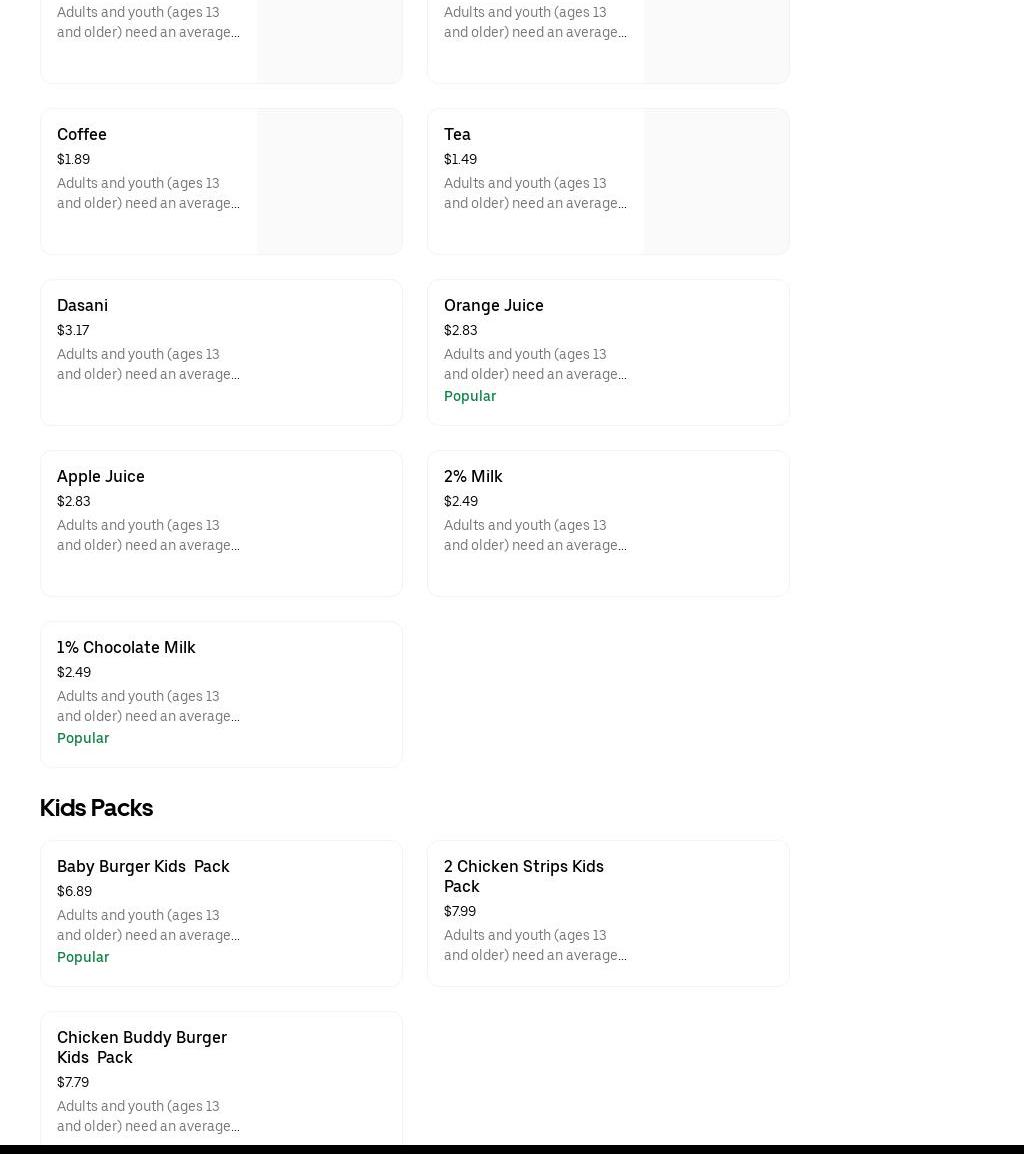The height and width of the screenshot is (1154, 1024).
Task: Click the 2% Milk item title
Action: coord(473,476)
